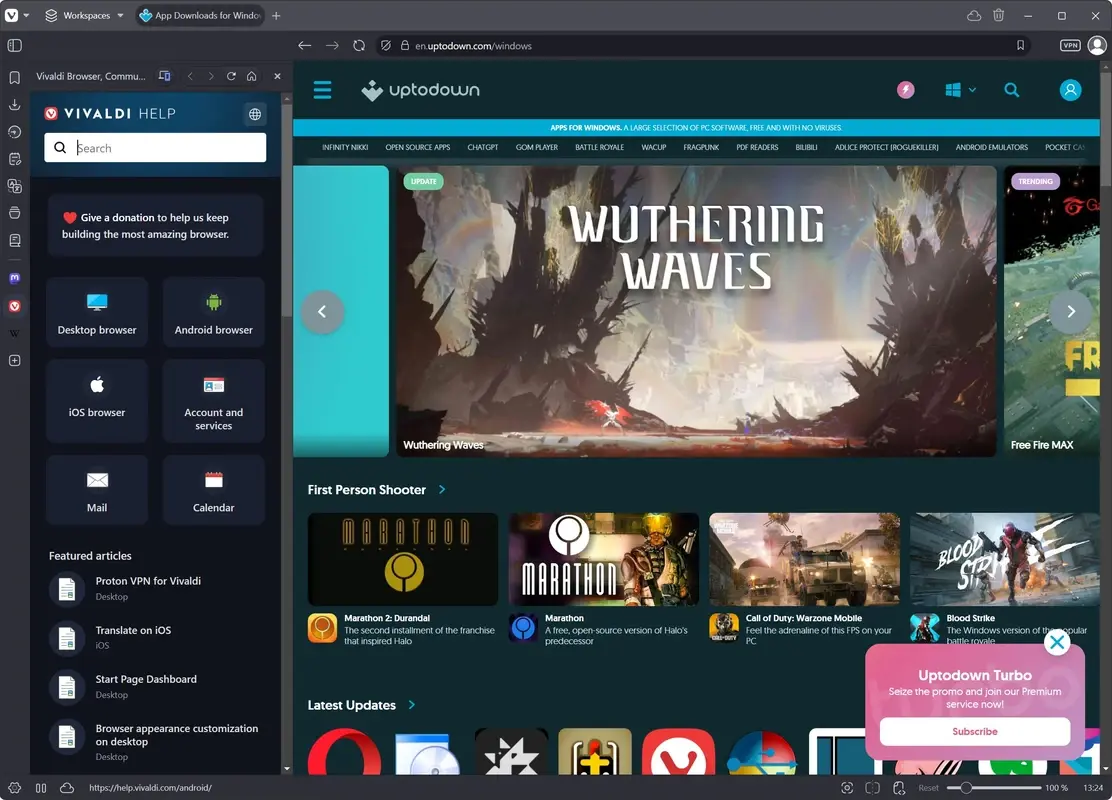The image size is (1112, 800).
Task: Toggle break mode with the pause icon
Action: click(40, 788)
